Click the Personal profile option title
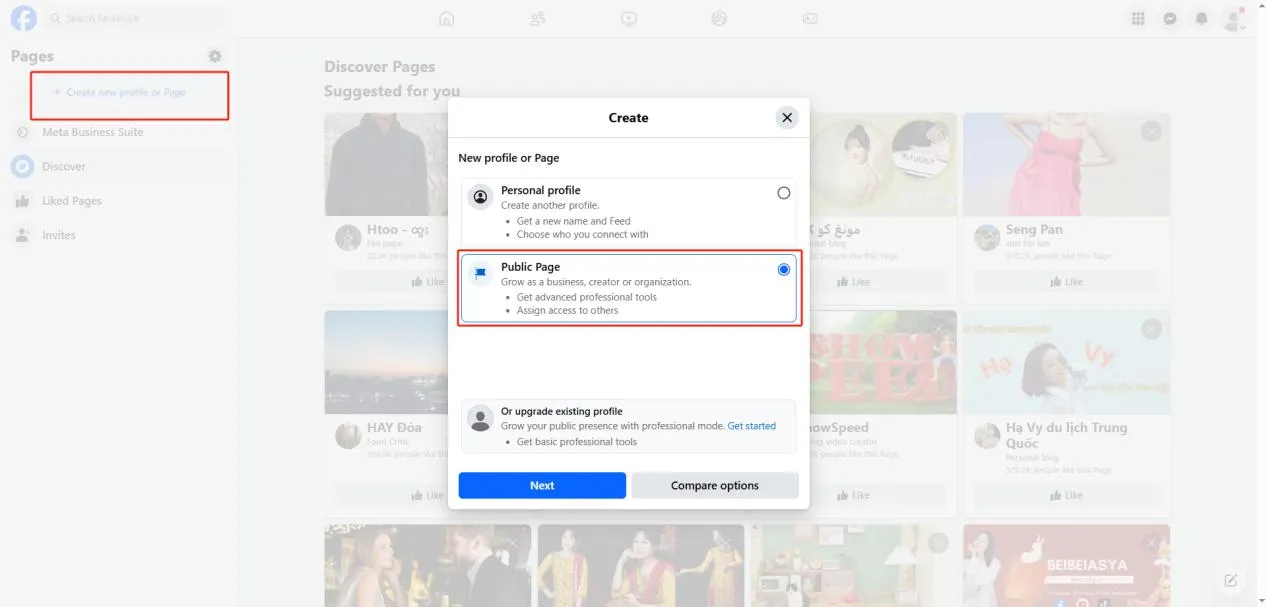 pos(540,190)
